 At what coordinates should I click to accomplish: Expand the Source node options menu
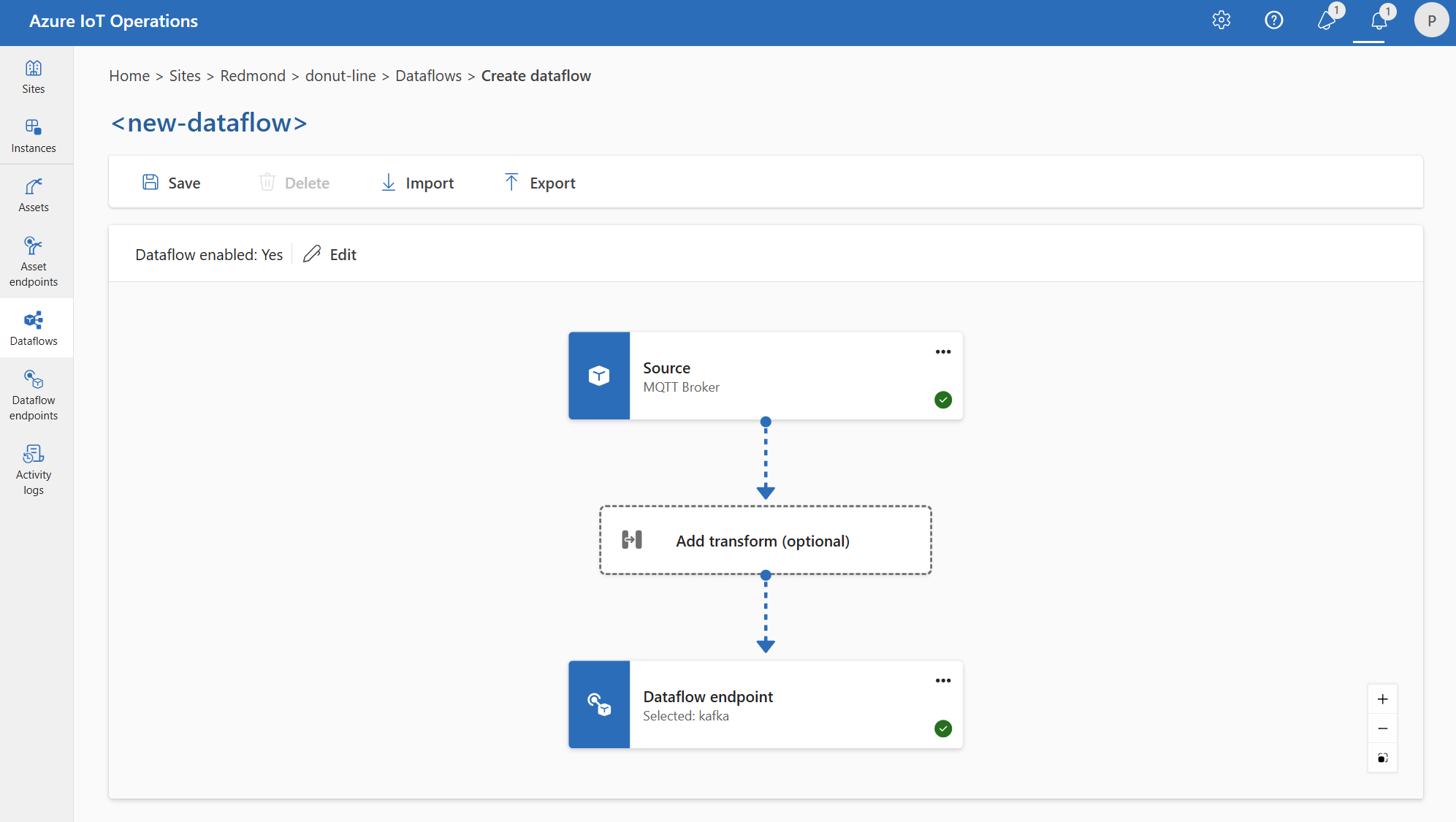click(943, 351)
